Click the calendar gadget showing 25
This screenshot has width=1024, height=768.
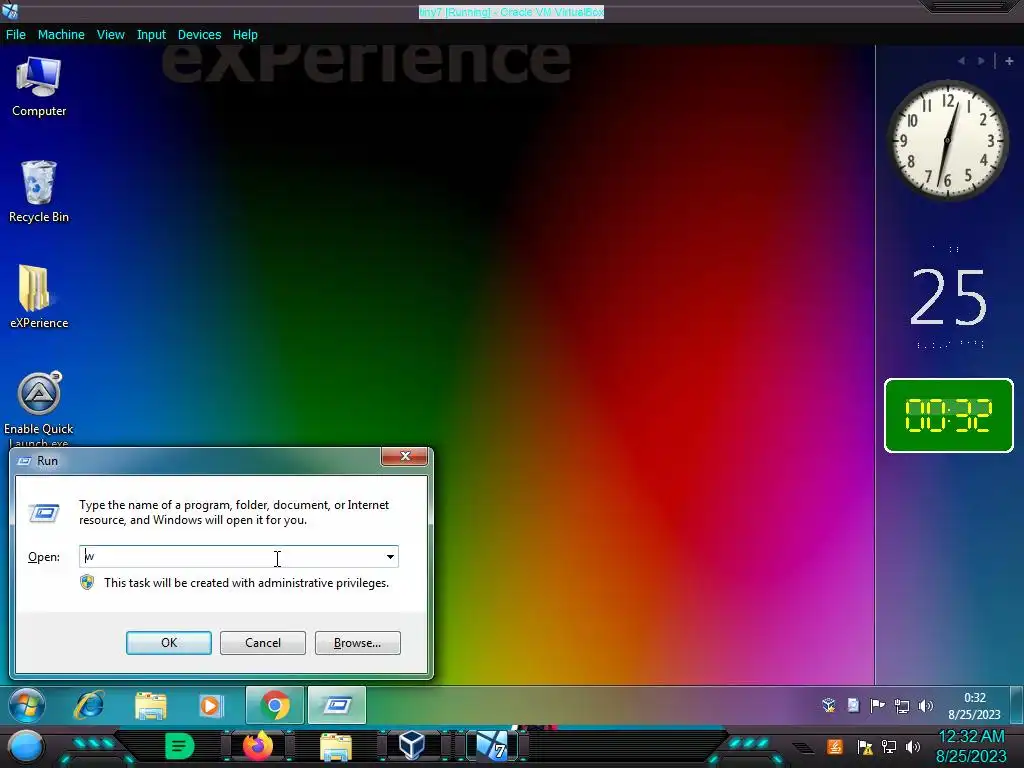948,297
